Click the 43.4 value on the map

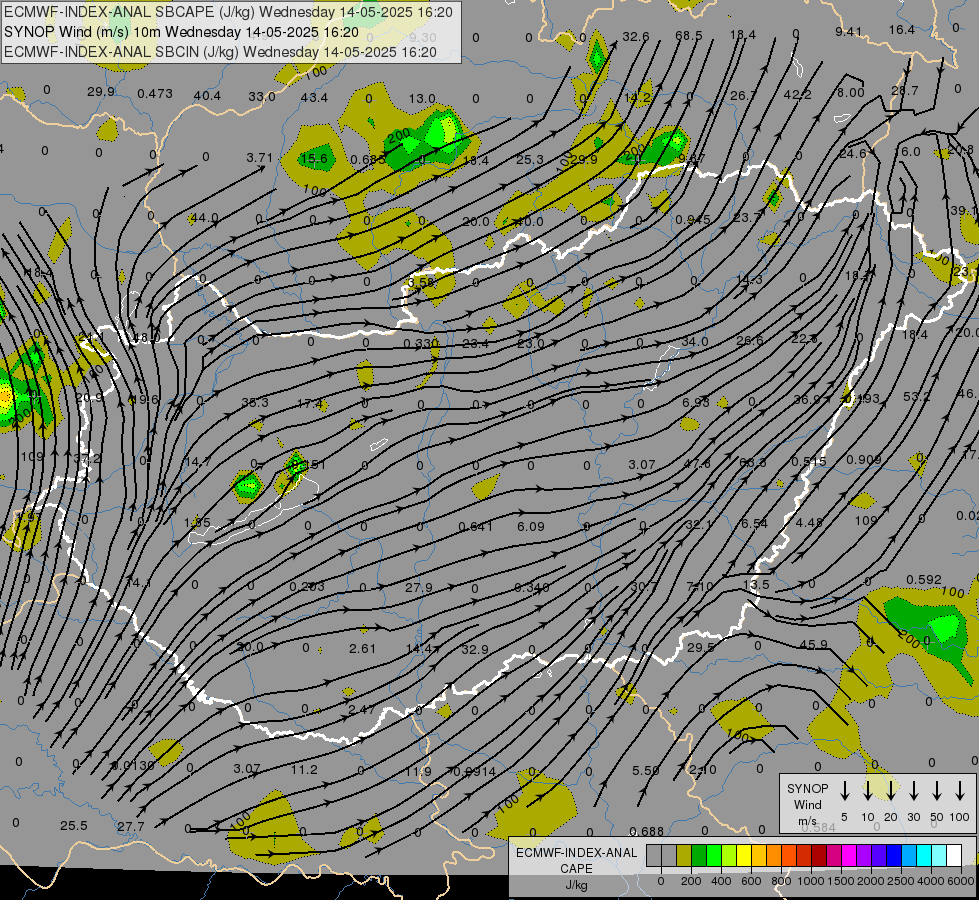pyautogui.click(x=314, y=97)
